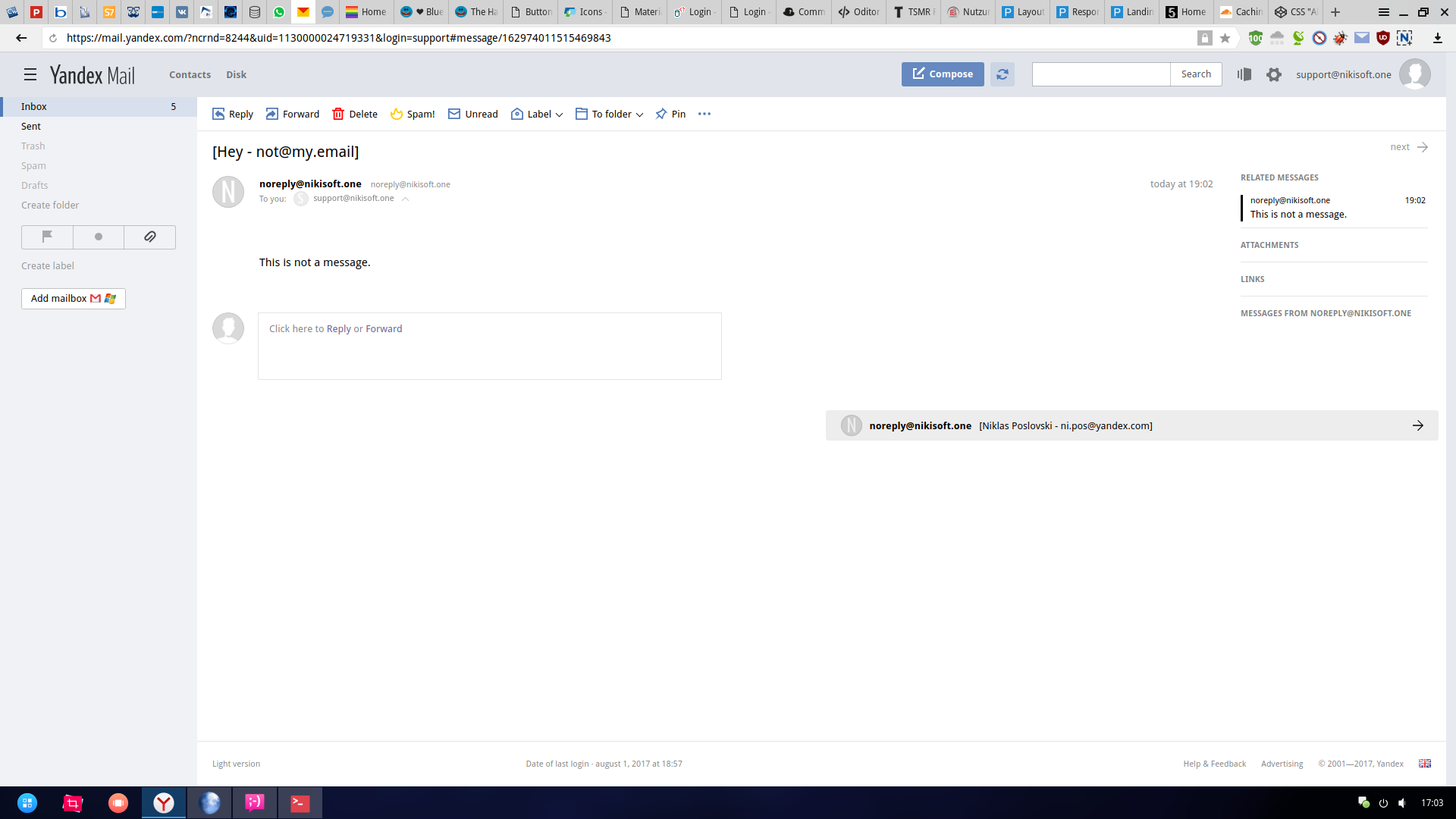Image resolution: width=1456 pixels, height=819 pixels.
Task: Collapse recipient details chevron
Action: pyautogui.click(x=406, y=199)
